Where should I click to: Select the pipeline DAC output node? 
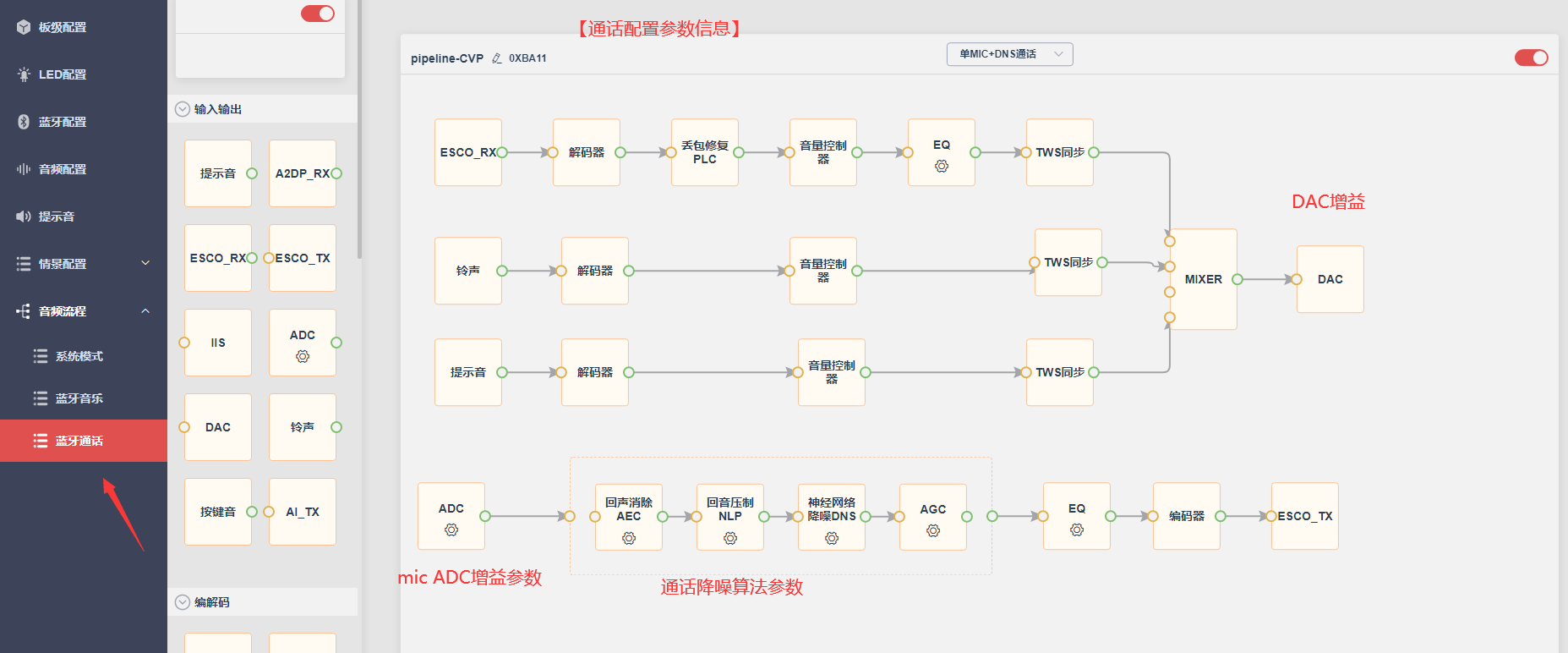(x=1330, y=279)
